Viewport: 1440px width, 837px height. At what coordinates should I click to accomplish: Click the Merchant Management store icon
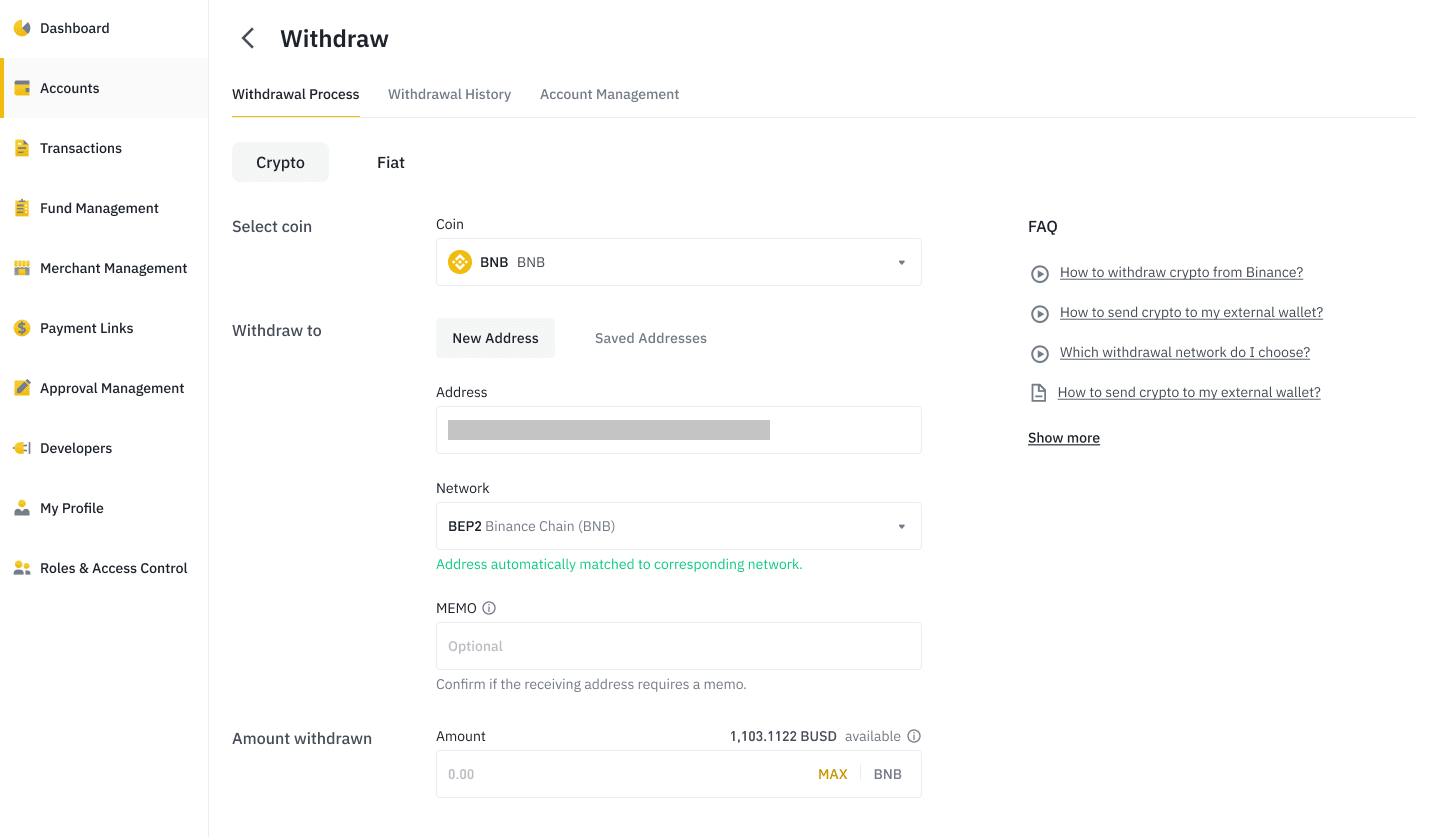pos(22,268)
